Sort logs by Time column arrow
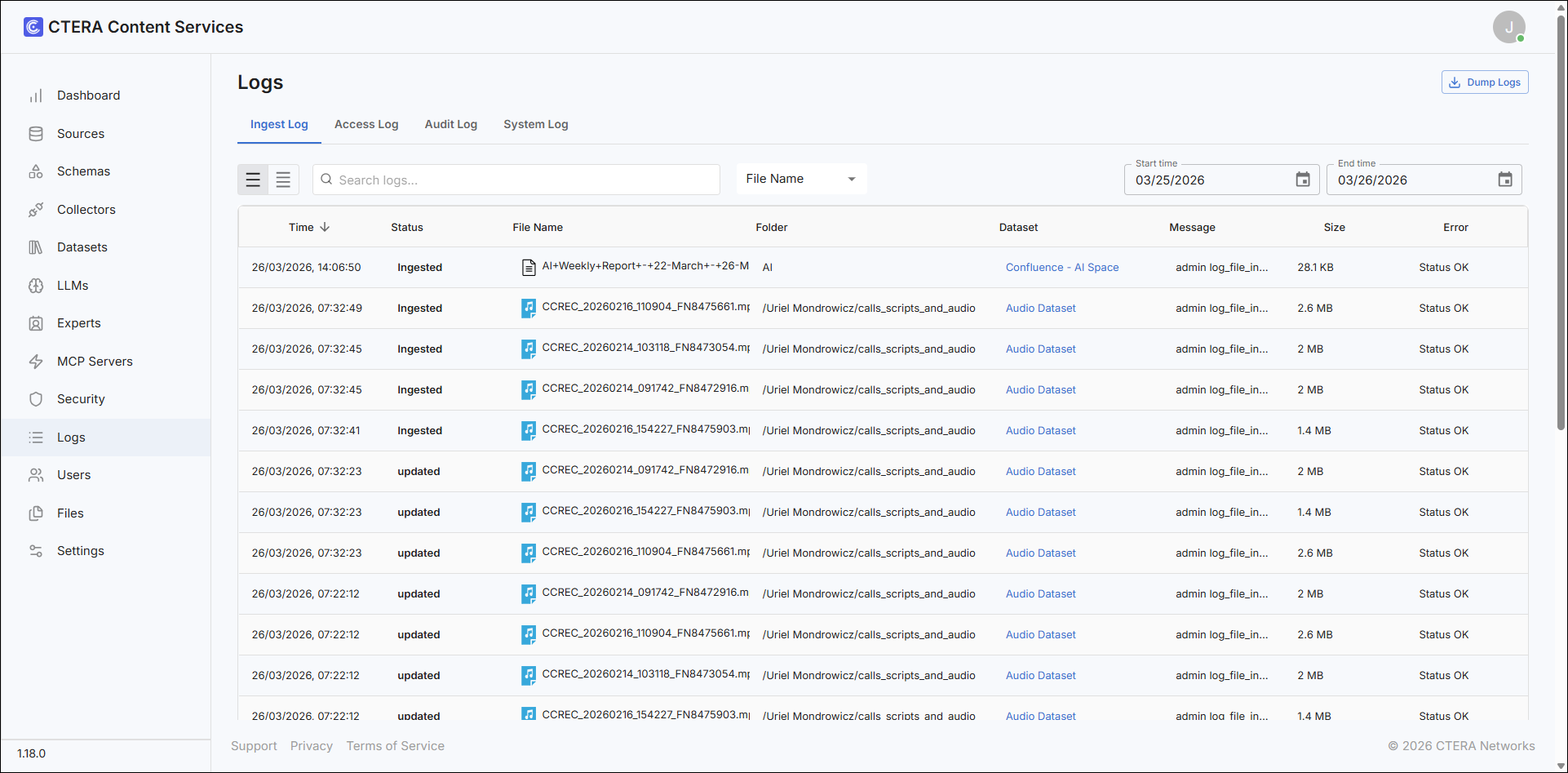Image resolution: width=1568 pixels, height=773 pixels. pyautogui.click(x=325, y=227)
